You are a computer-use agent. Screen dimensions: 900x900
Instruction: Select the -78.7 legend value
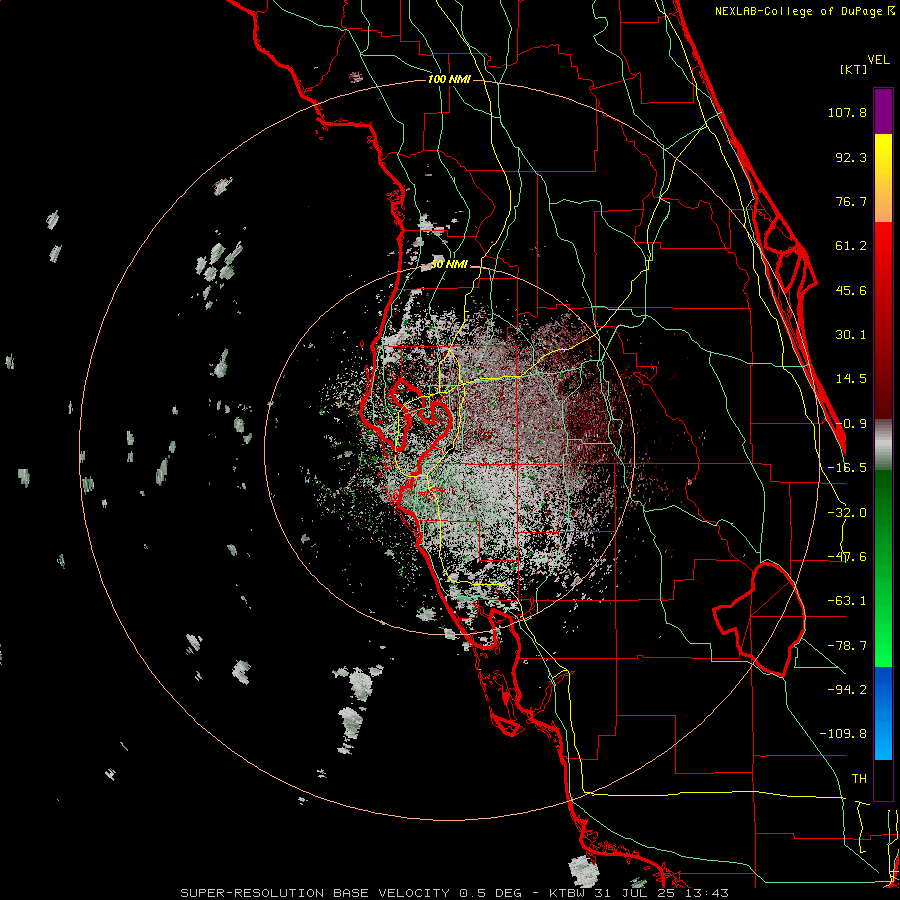pyautogui.click(x=847, y=646)
